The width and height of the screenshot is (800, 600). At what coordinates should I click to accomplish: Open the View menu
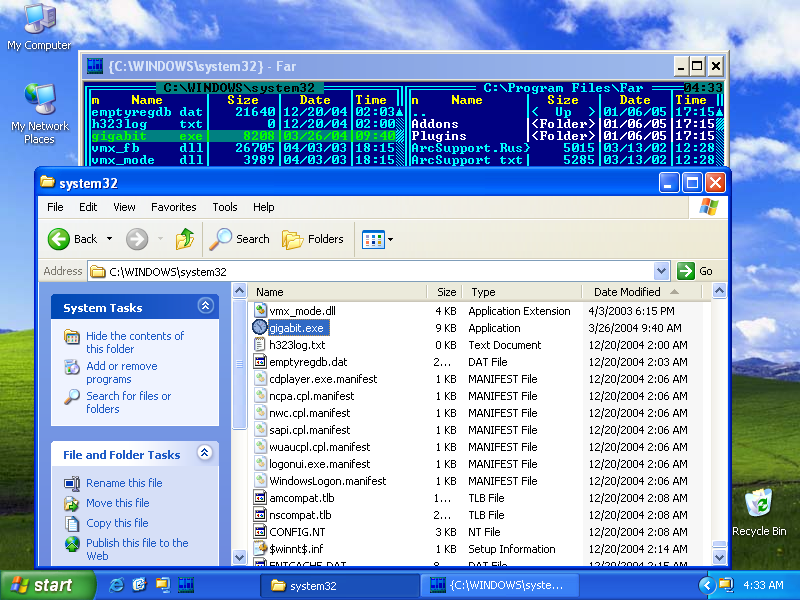click(x=124, y=207)
